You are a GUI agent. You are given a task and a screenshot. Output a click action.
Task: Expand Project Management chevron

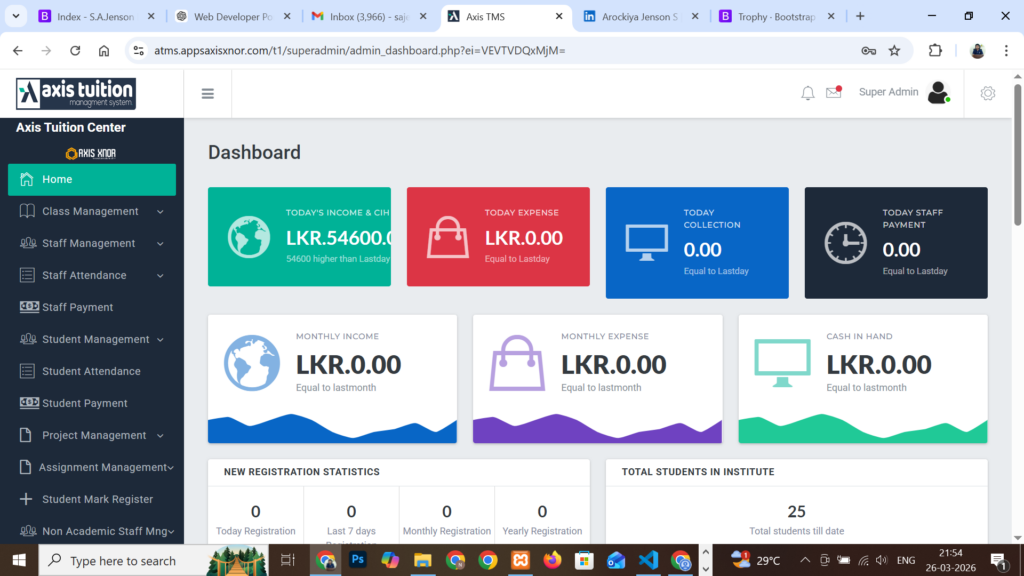pos(160,436)
